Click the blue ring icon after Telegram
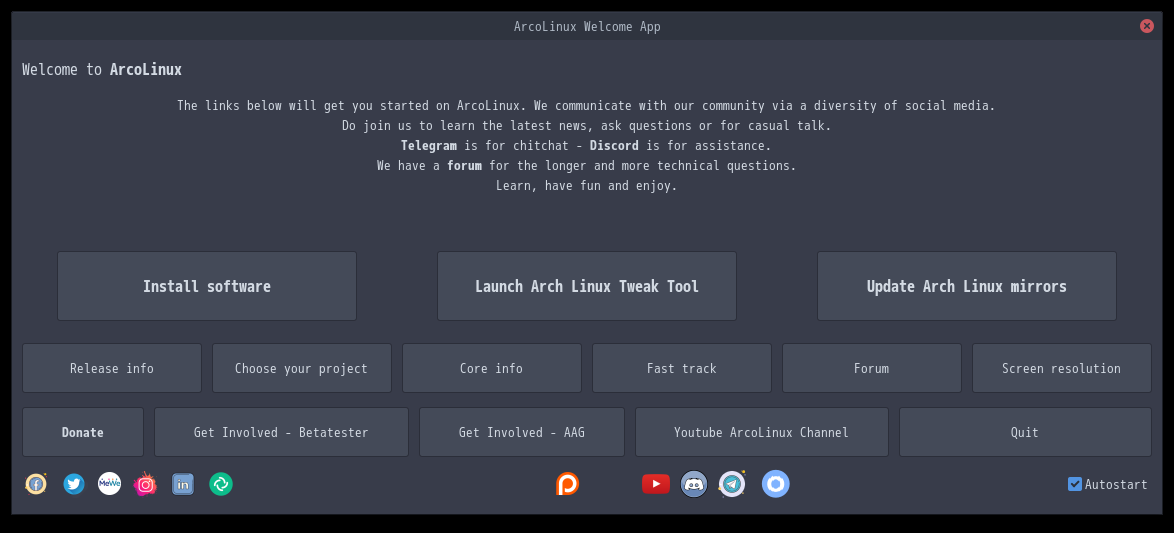The height and width of the screenshot is (533, 1174). (x=776, y=484)
